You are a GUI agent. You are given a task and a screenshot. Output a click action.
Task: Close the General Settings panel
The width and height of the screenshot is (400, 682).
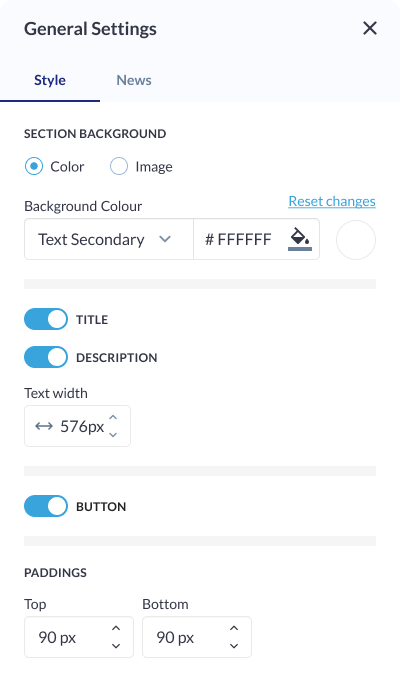tap(370, 29)
